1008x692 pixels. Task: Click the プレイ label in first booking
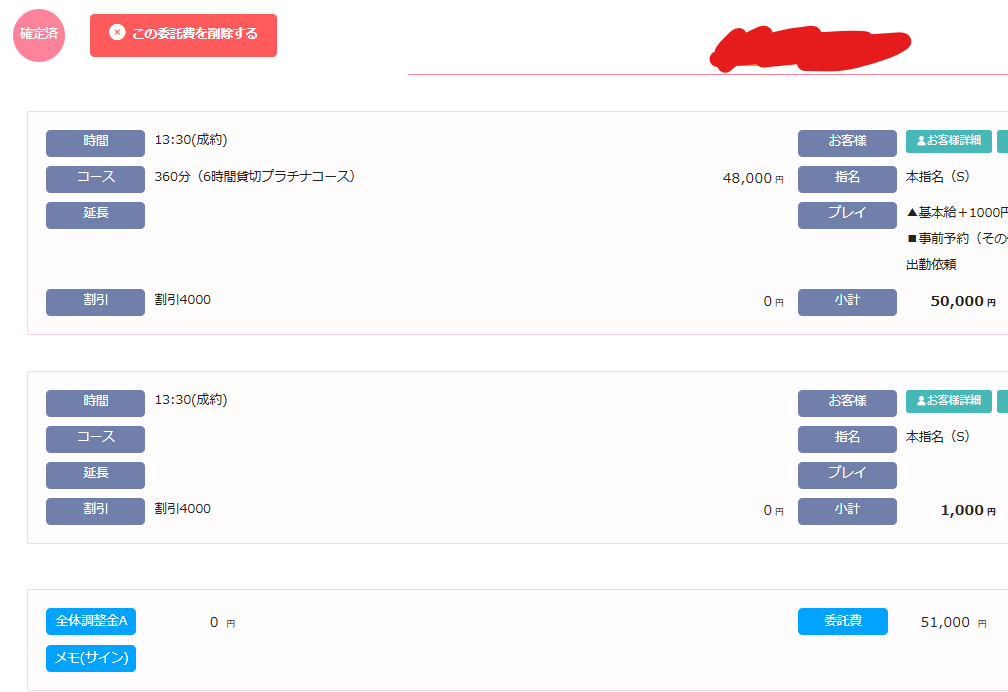(x=847, y=215)
